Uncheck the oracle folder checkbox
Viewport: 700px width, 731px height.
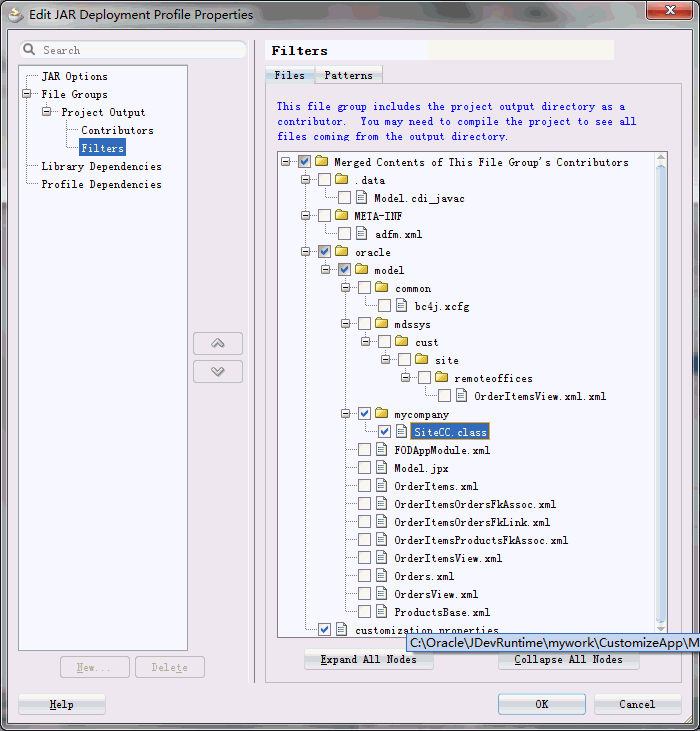click(325, 252)
